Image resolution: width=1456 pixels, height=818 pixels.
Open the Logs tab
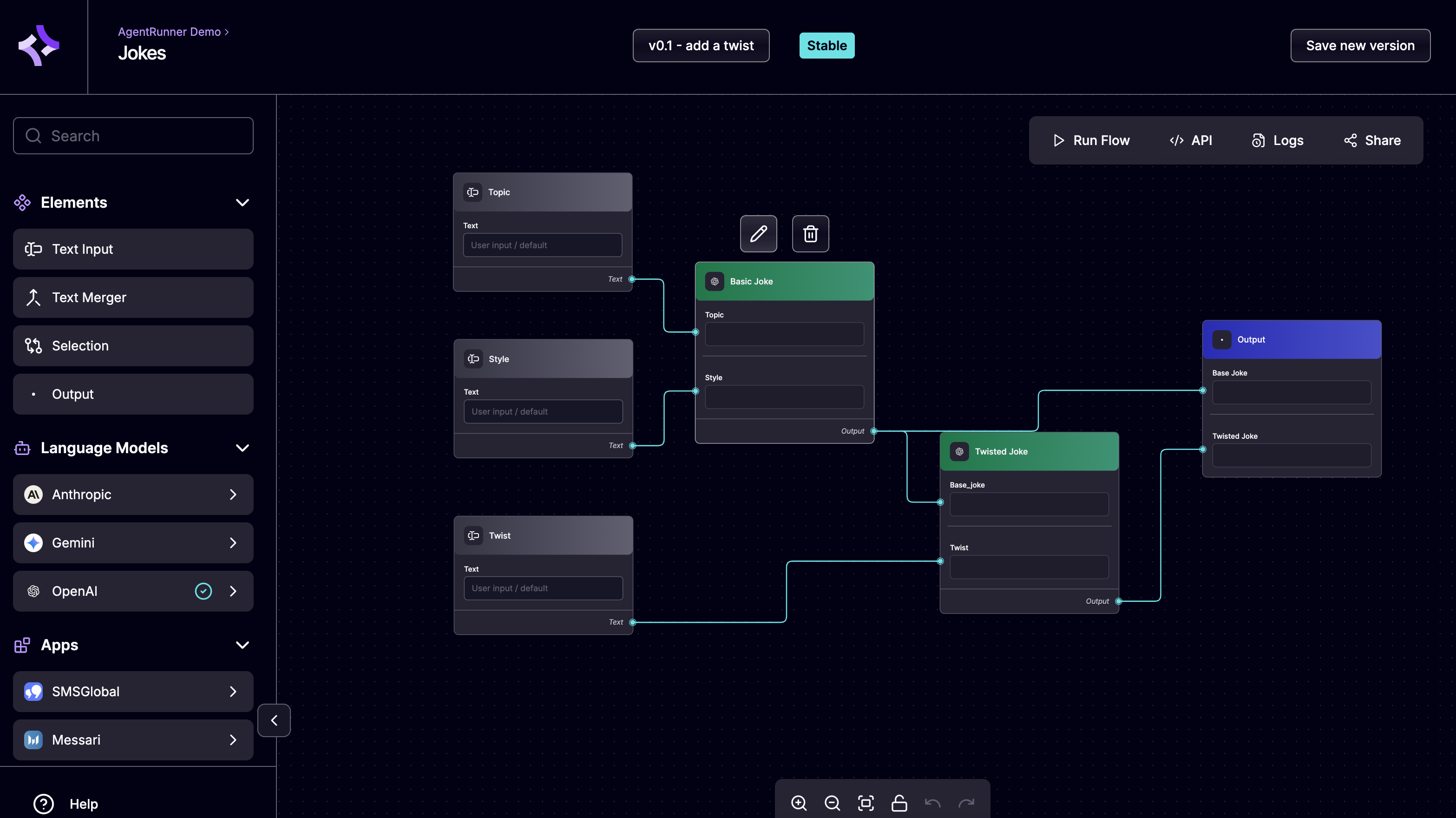point(1278,140)
